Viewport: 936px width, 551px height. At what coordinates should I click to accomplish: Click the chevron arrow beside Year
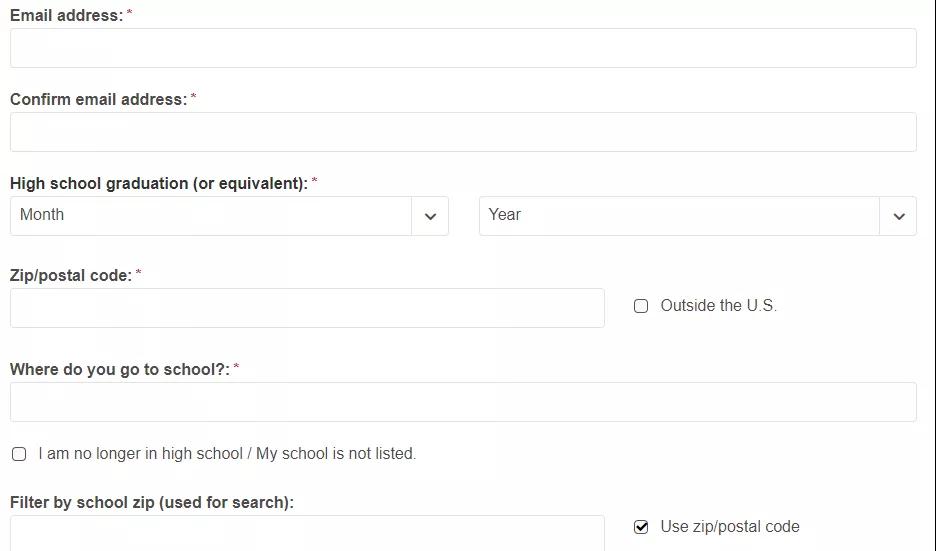point(898,216)
